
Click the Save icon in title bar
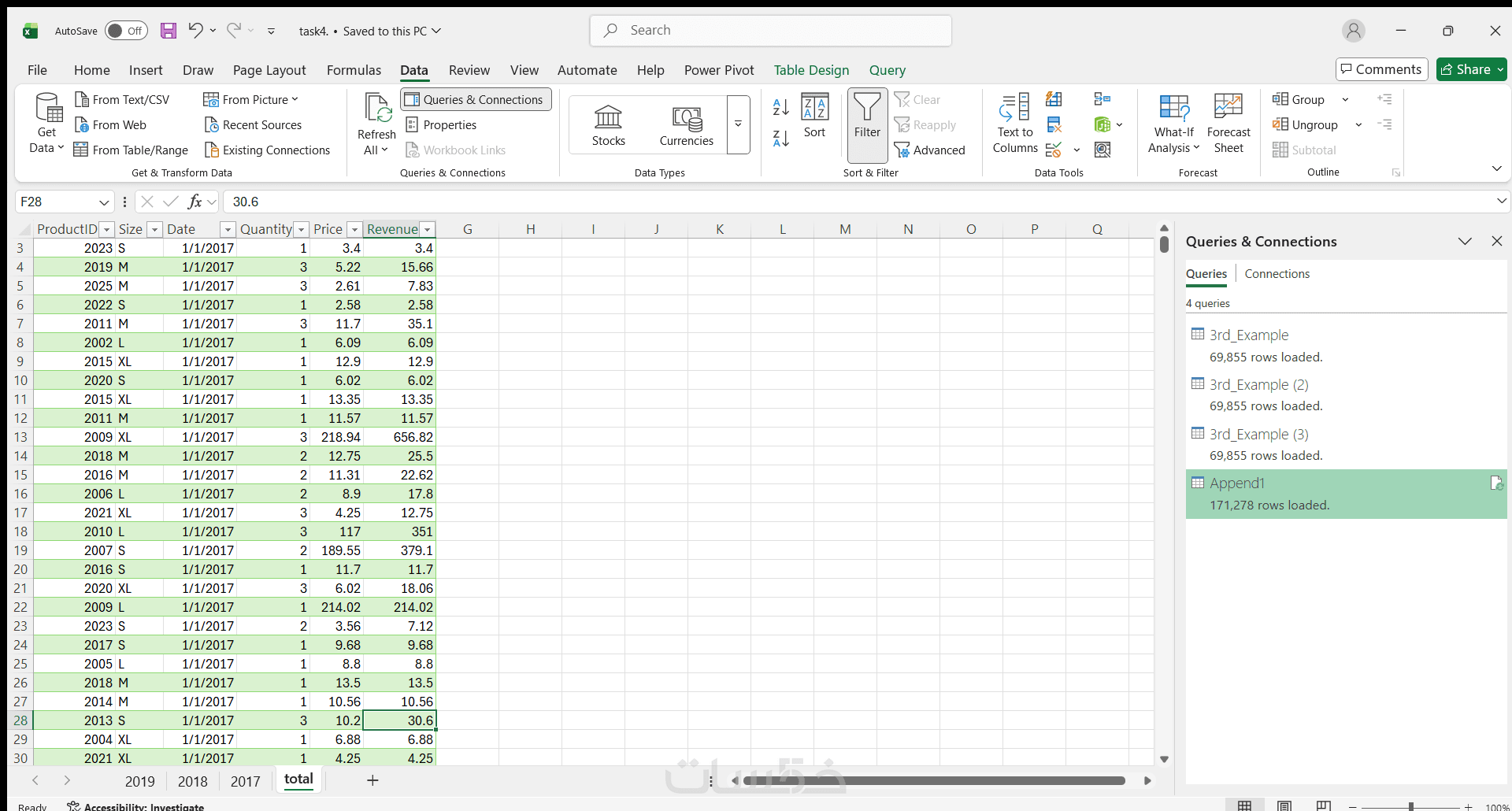point(169,31)
